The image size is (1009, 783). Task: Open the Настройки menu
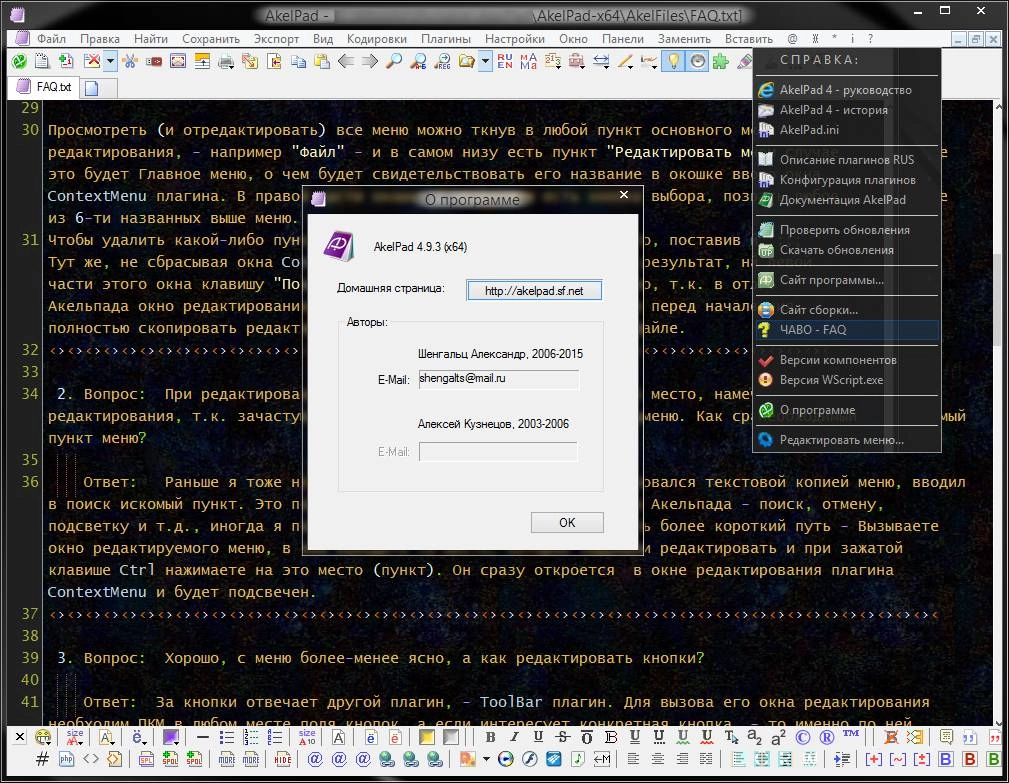point(515,39)
